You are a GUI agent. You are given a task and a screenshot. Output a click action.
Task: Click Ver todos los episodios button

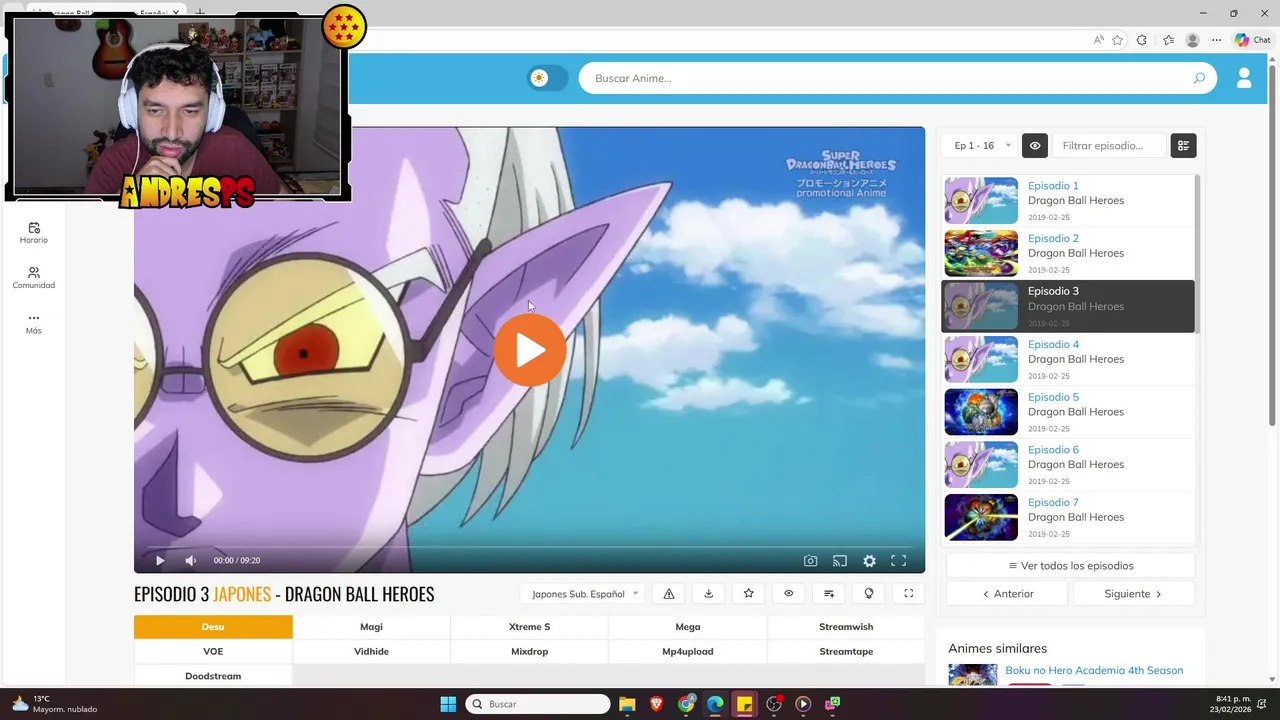[1070, 566]
